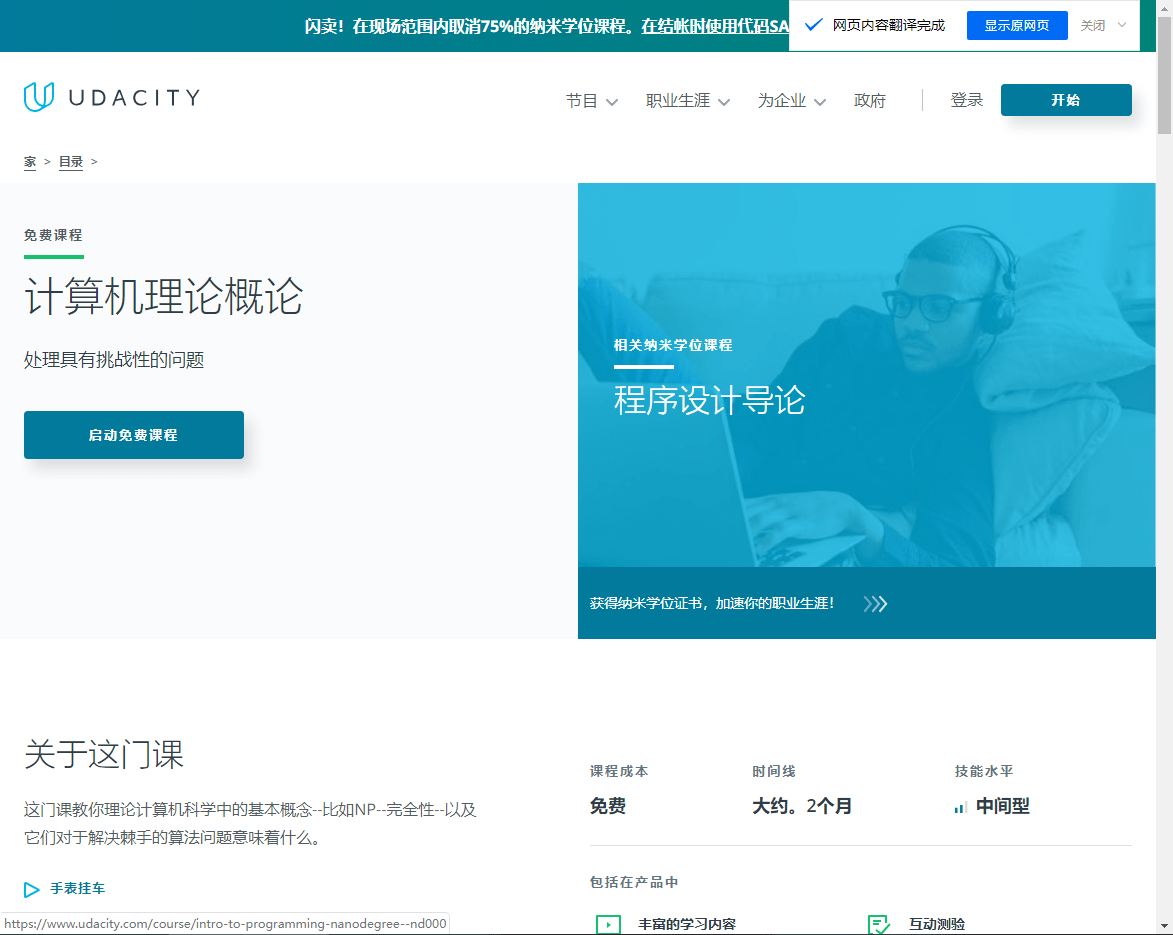
Task: Click the checkmark icon in translation bar
Action: pos(813,25)
